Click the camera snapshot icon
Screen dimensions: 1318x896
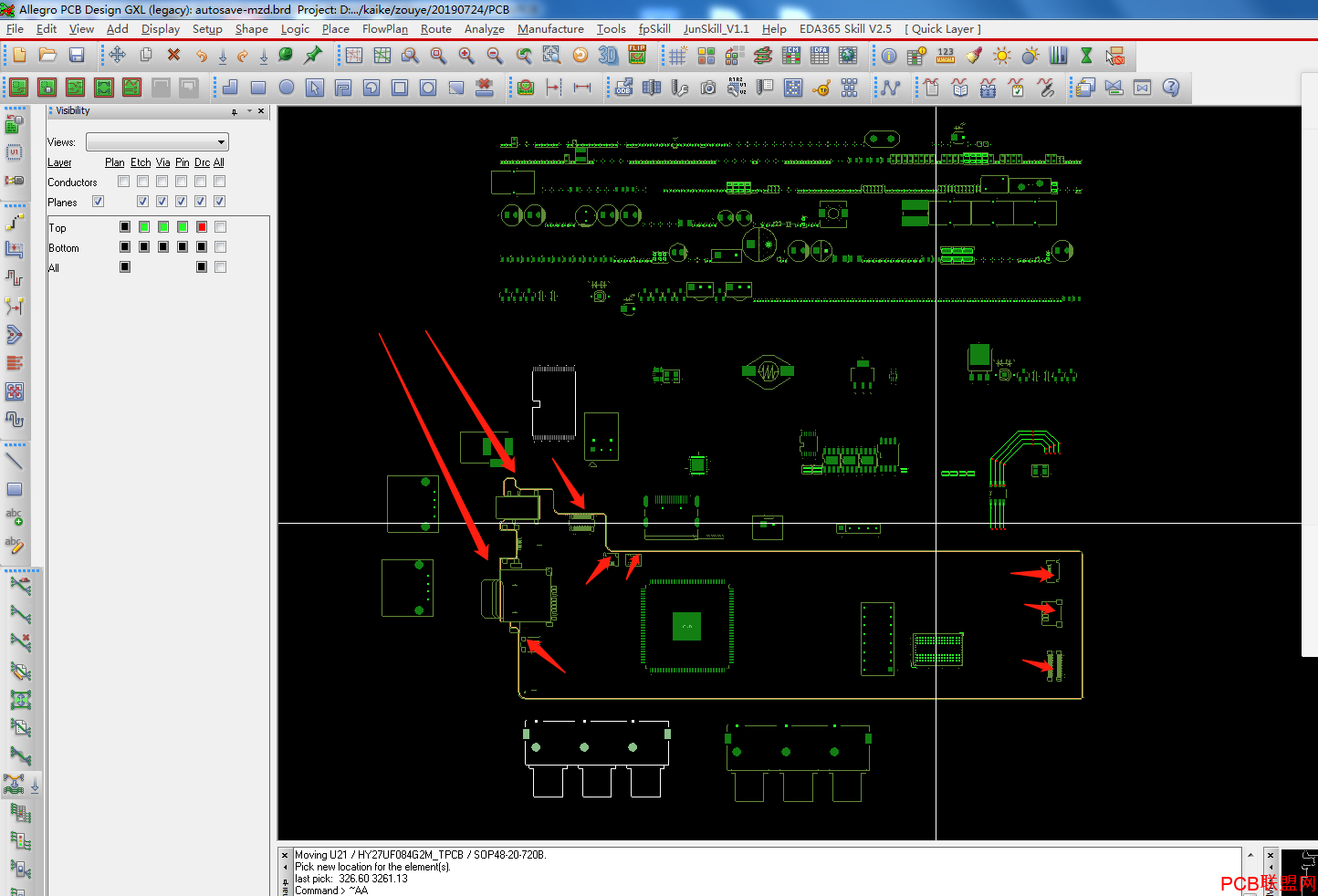[x=708, y=88]
